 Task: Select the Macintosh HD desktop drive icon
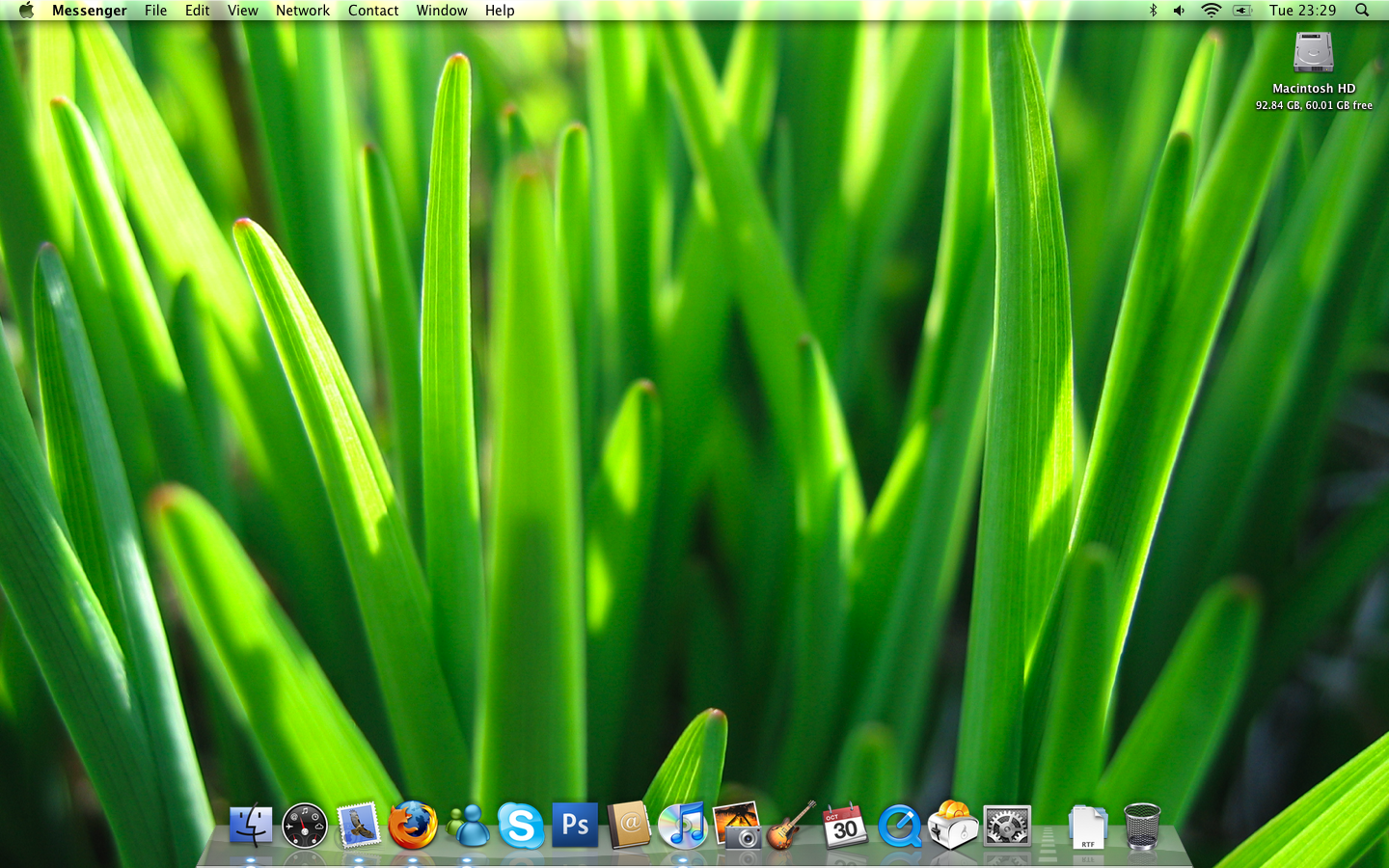[x=1314, y=53]
